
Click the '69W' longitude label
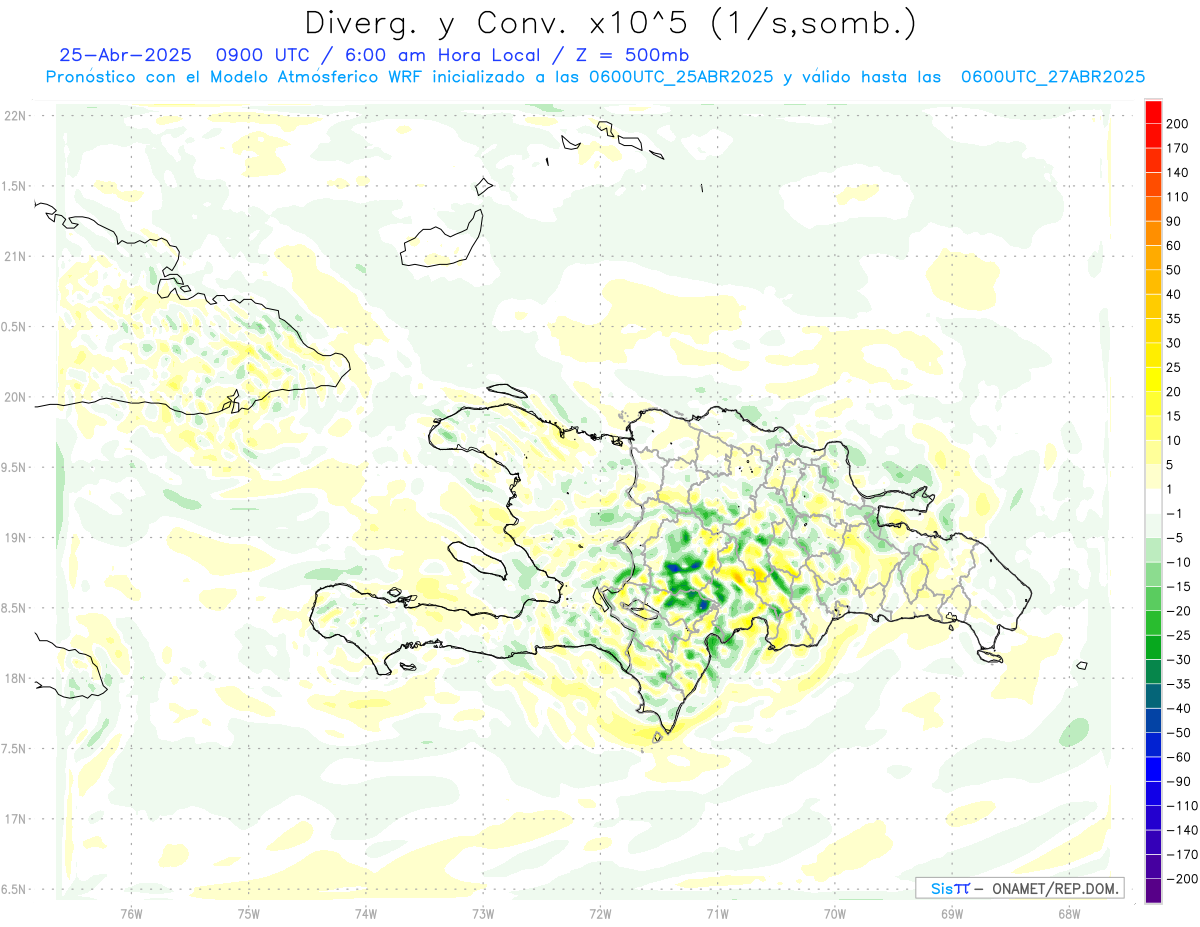point(952,913)
